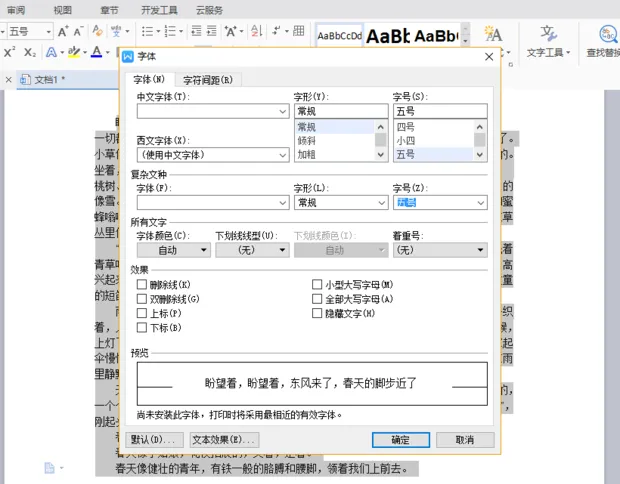620x484 pixels.
Task: Check the Subscript (下标) box
Action: [142, 327]
